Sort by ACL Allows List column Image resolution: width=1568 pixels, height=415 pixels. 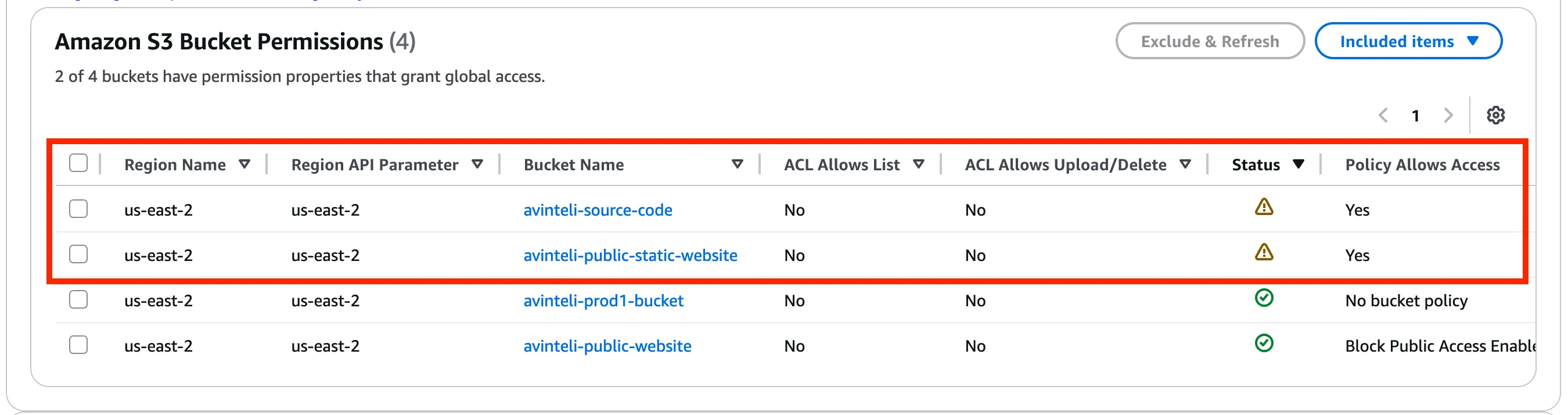pyautogui.click(x=919, y=164)
